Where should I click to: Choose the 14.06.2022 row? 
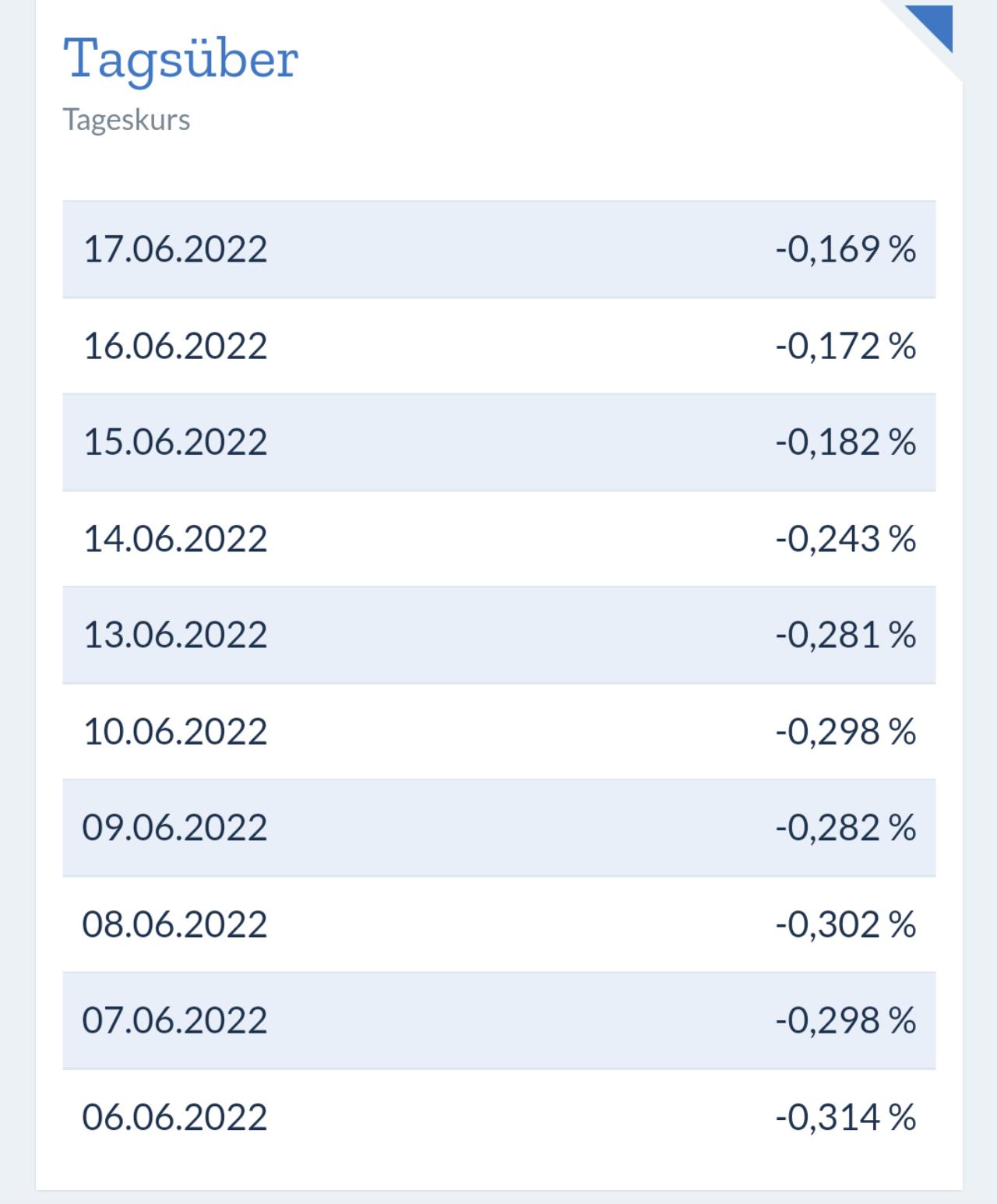tap(498, 539)
